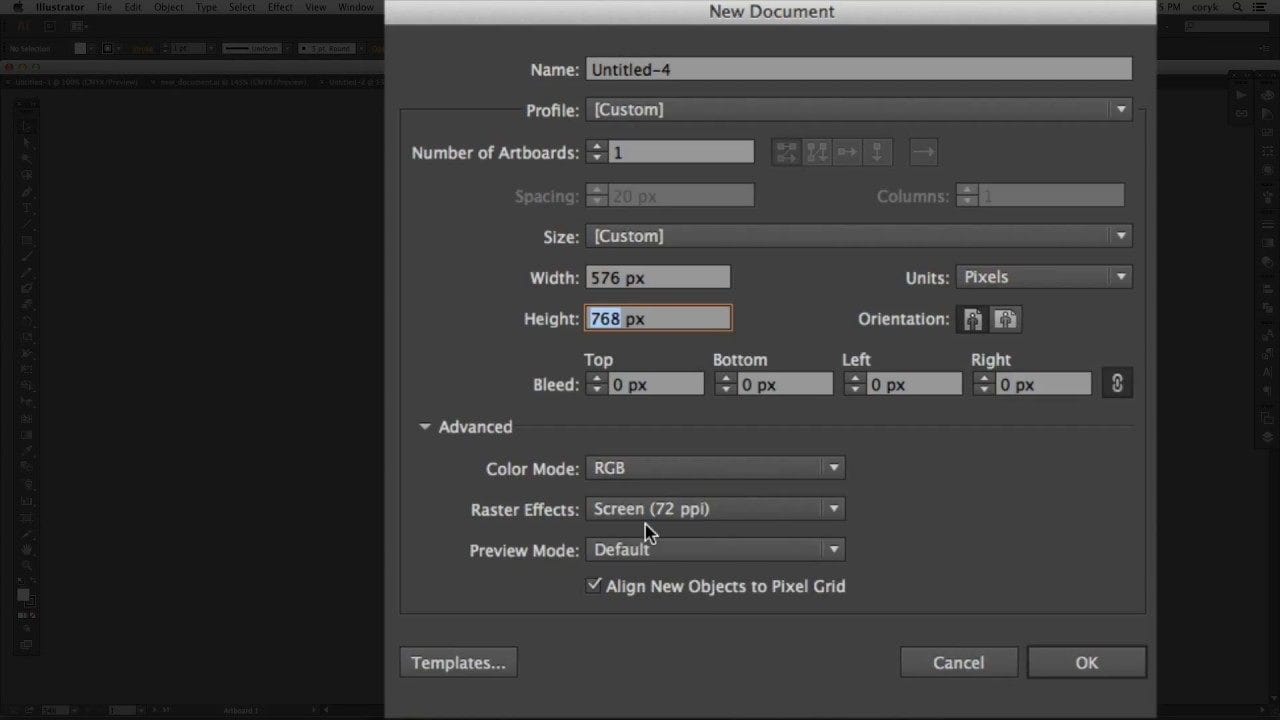Open the View menu
Viewport: 1280px width, 720px height.
tap(316, 7)
